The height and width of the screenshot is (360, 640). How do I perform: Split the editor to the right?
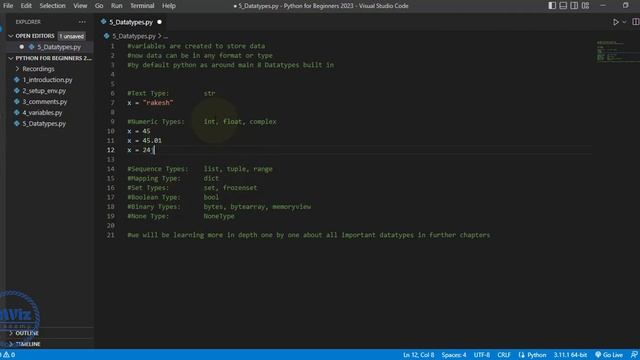(x=636, y=22)
